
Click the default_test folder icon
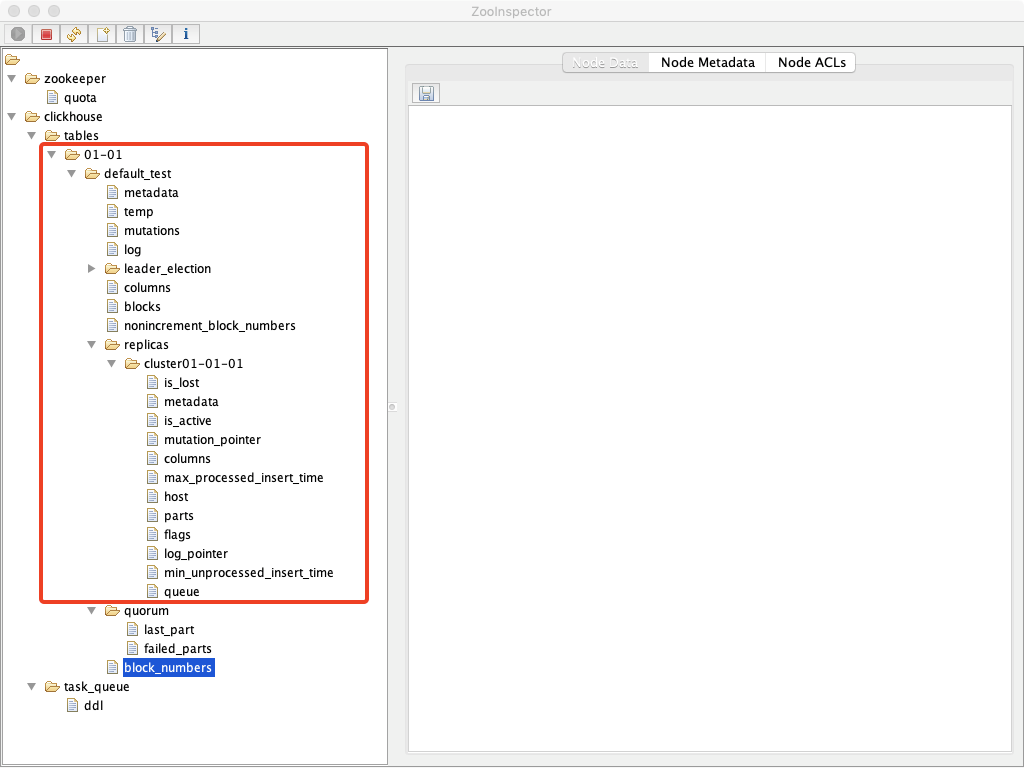click(x=92, y=174)
